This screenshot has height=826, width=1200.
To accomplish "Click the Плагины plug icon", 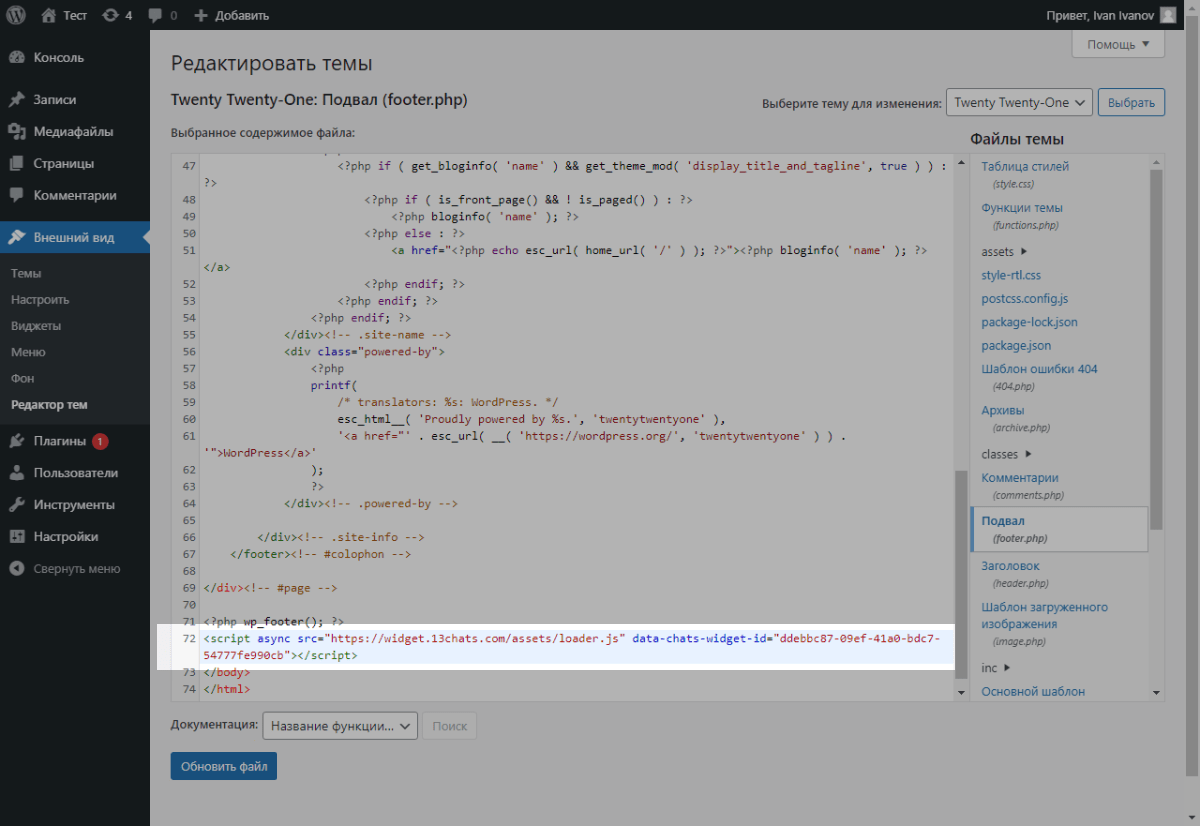I will tap(16, 441).
